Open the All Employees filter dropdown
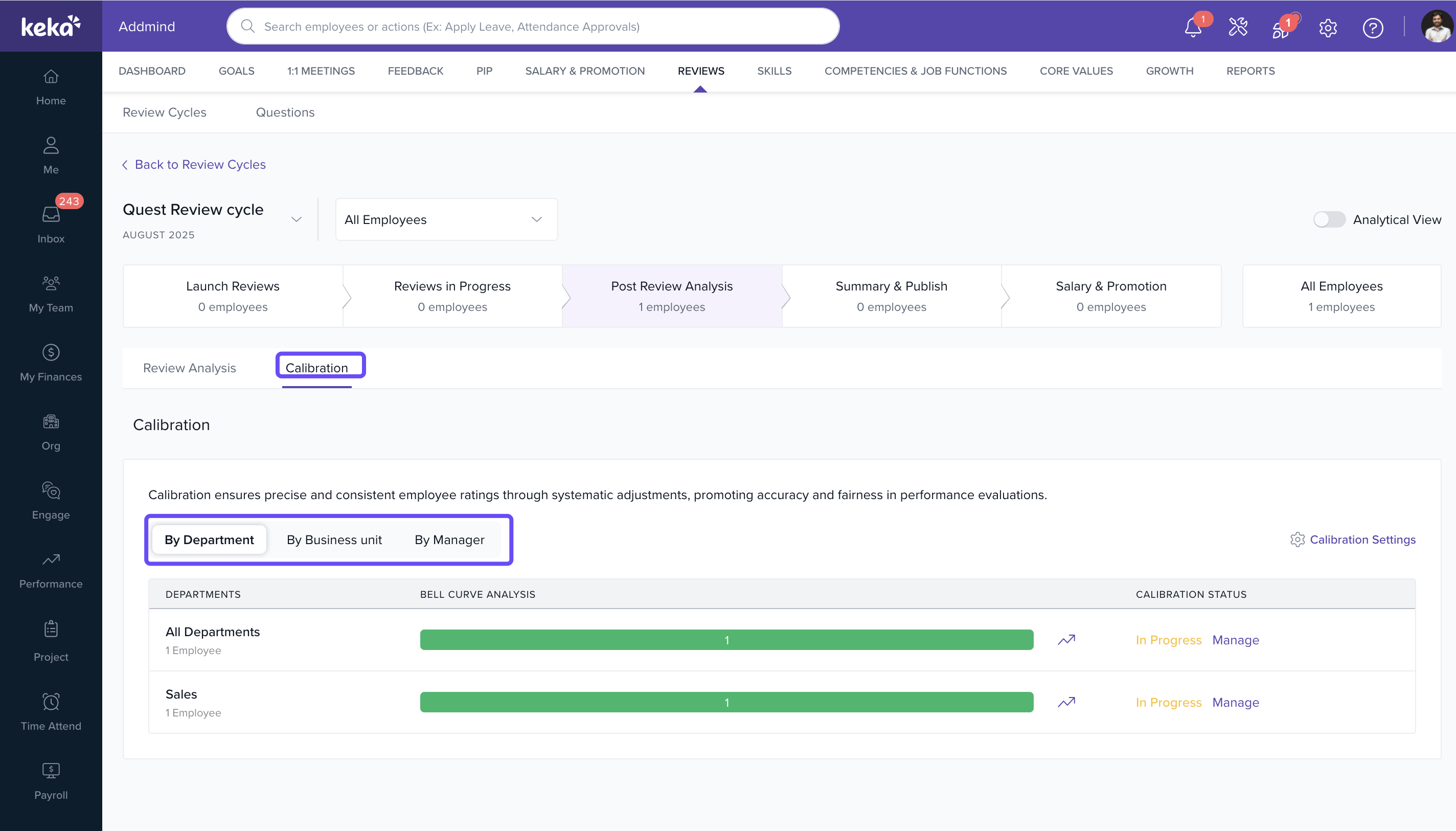 pos(446,220)
